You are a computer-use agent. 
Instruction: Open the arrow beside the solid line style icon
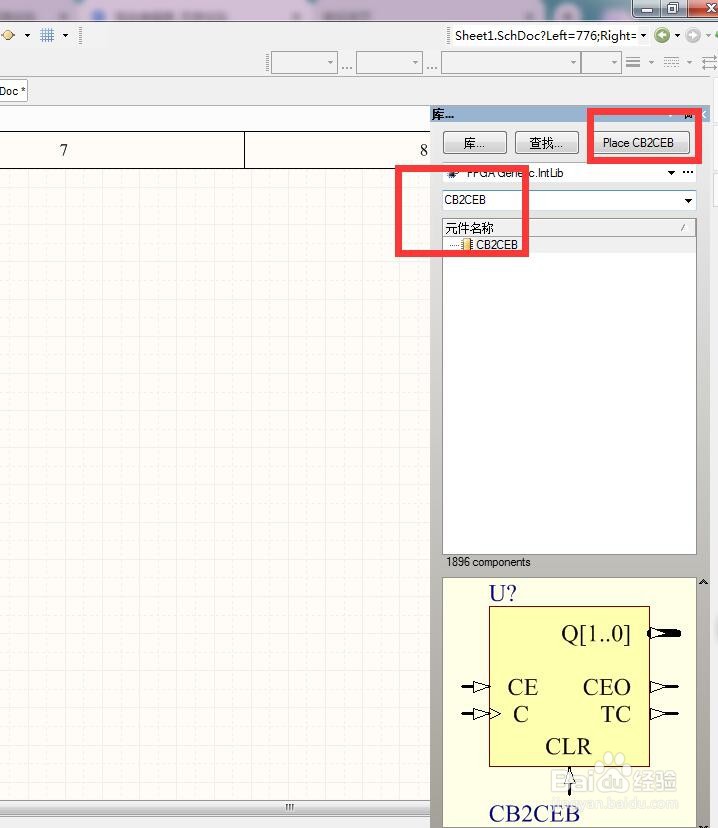point(651,62)
